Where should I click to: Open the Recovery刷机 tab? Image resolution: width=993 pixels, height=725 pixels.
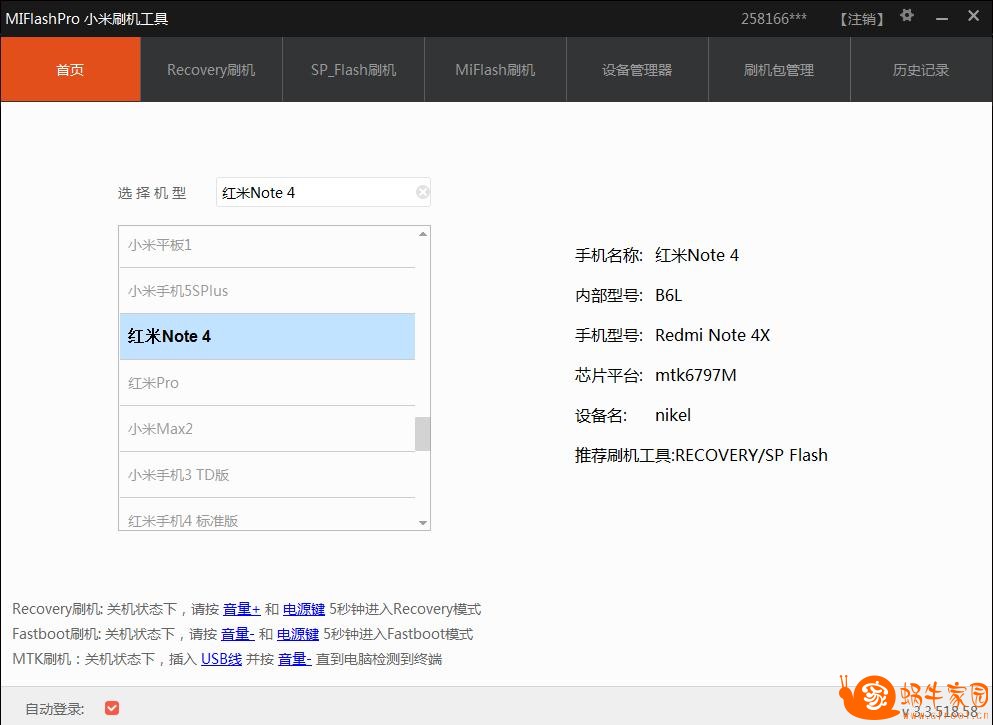point(212,69)
